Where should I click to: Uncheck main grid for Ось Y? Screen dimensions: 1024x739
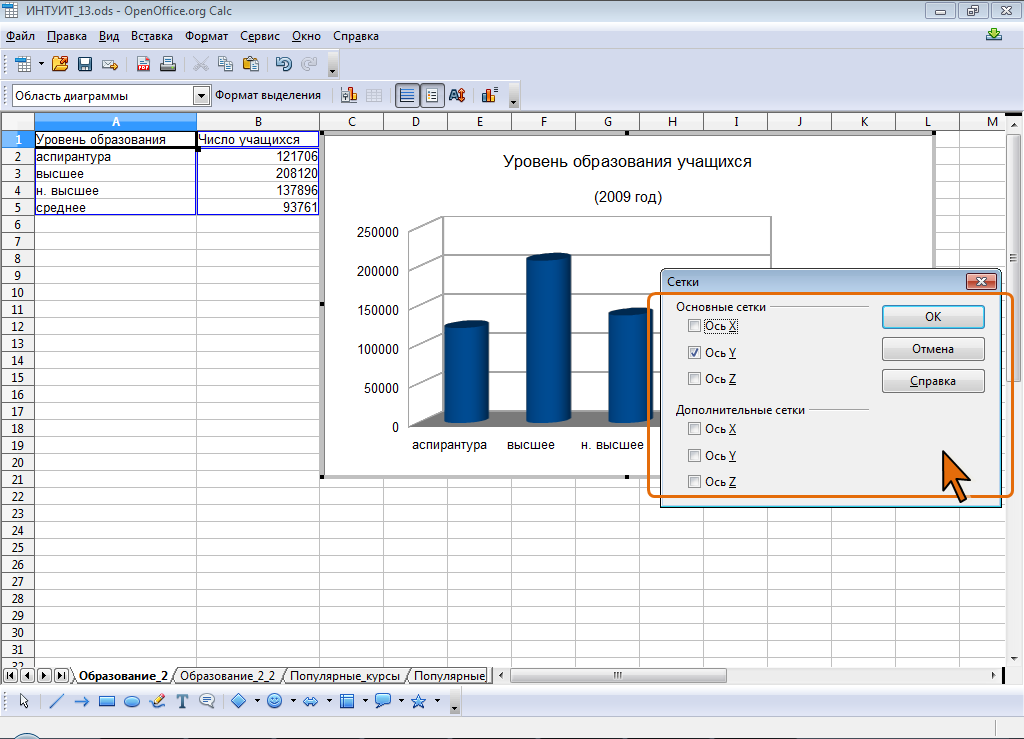pos(694,353)
